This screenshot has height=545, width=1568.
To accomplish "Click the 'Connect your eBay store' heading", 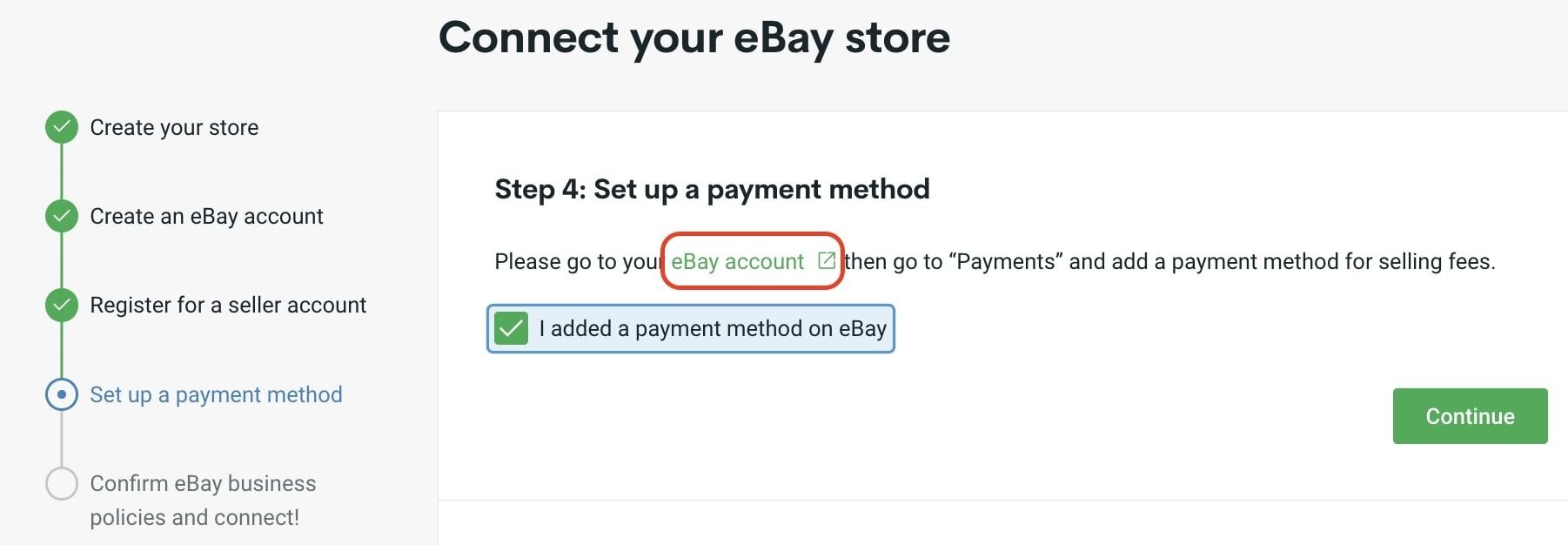I will pos(695,37).
